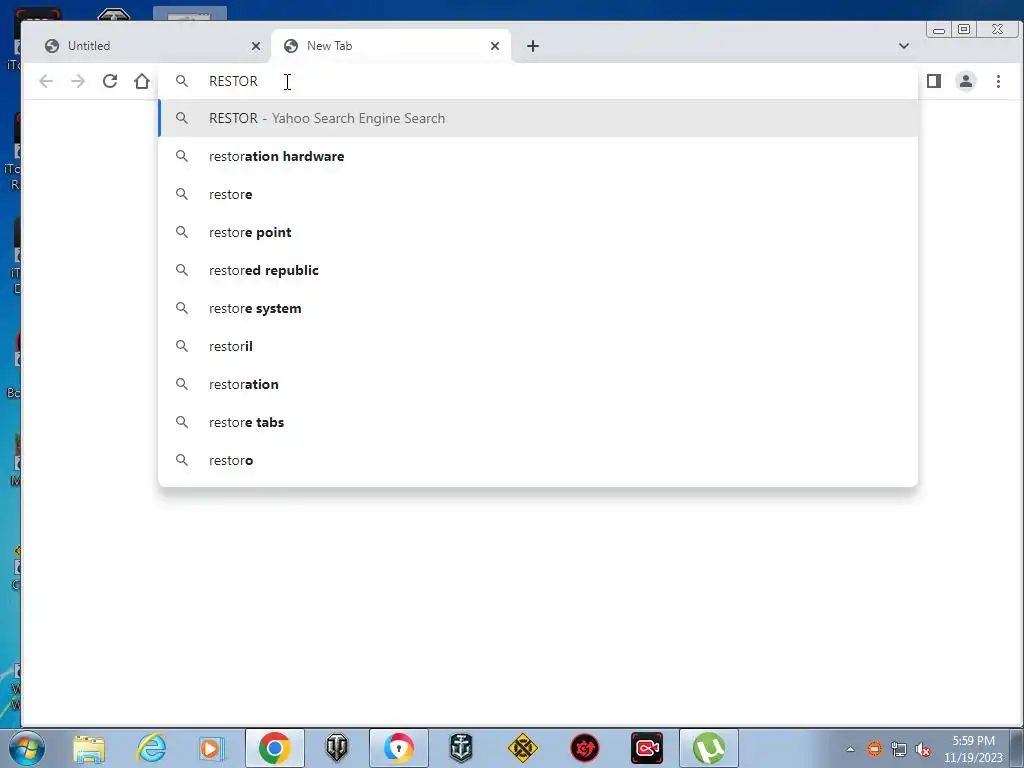Image resolution: width=1024 pixels, height=768 pixels.
Task: Expand the tab search chevron
Action: (904, 46)
